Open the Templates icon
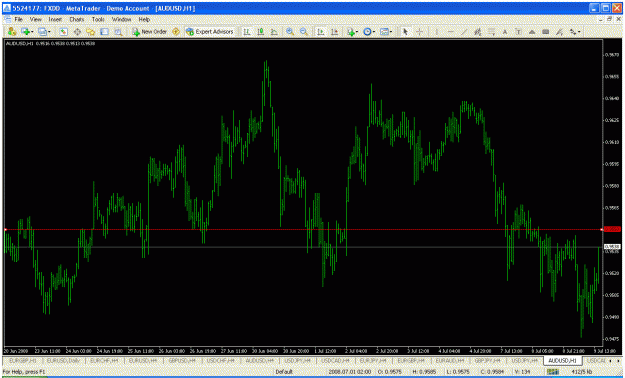This screenshot has width=625, height=378. [384, 32]
